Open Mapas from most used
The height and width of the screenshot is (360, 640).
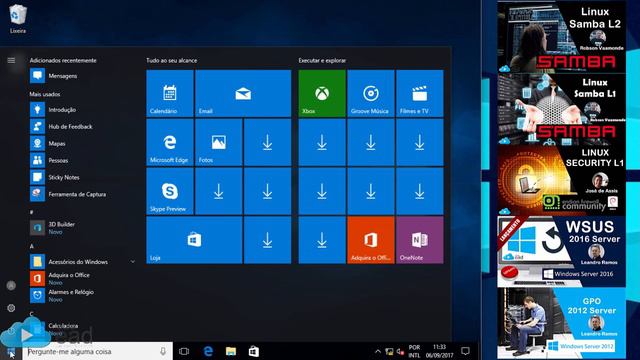[x=82, y=143]
